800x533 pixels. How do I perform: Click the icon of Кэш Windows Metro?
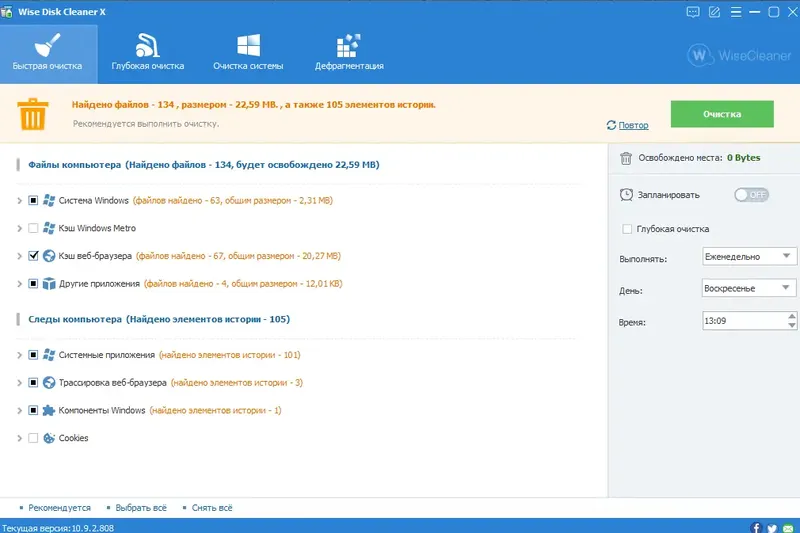tap(49, 228)
